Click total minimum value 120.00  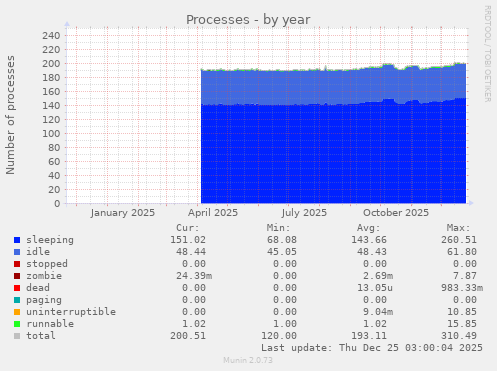point(279,336)
